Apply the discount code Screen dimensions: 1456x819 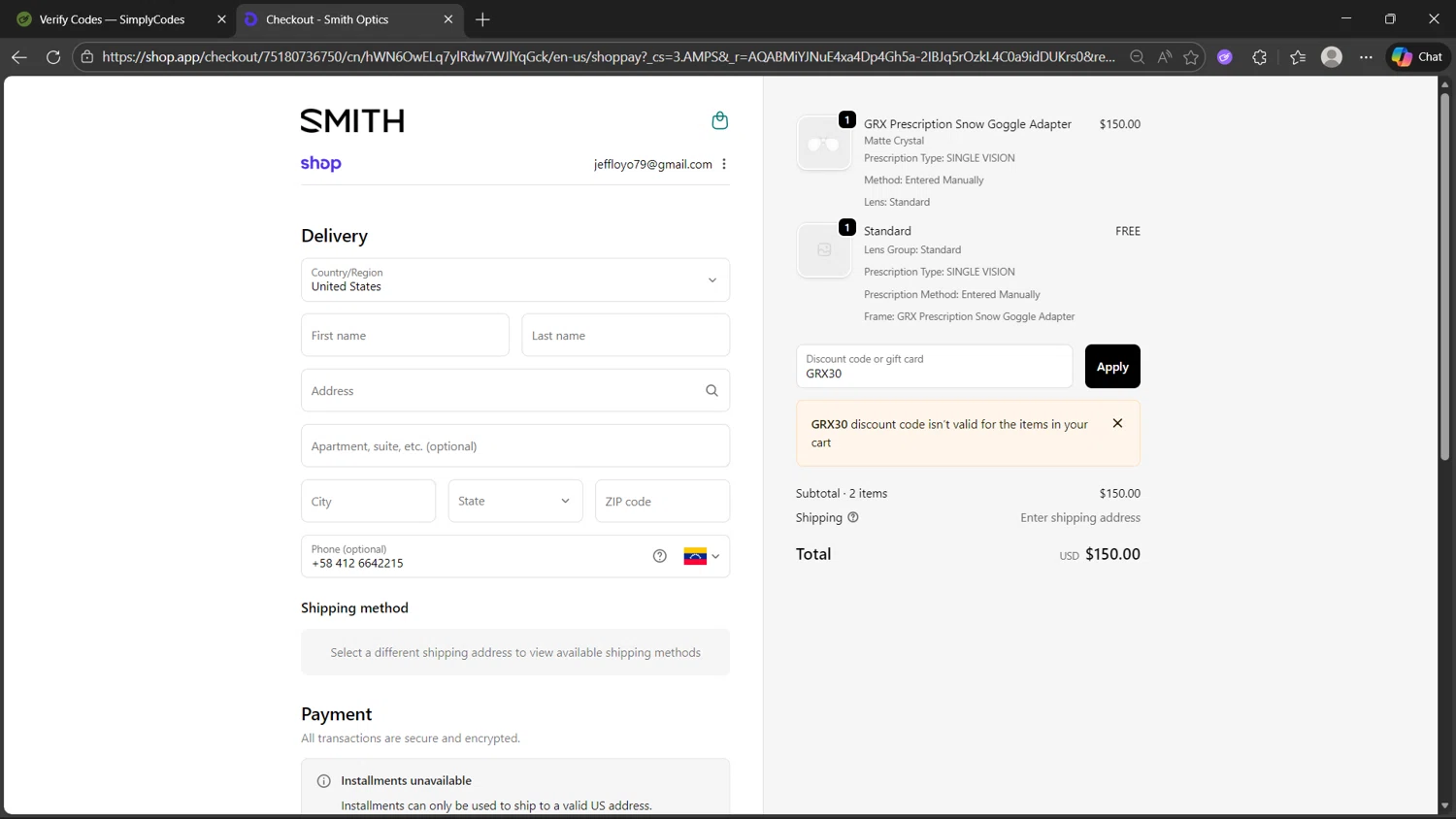[x=1112, y=367]
